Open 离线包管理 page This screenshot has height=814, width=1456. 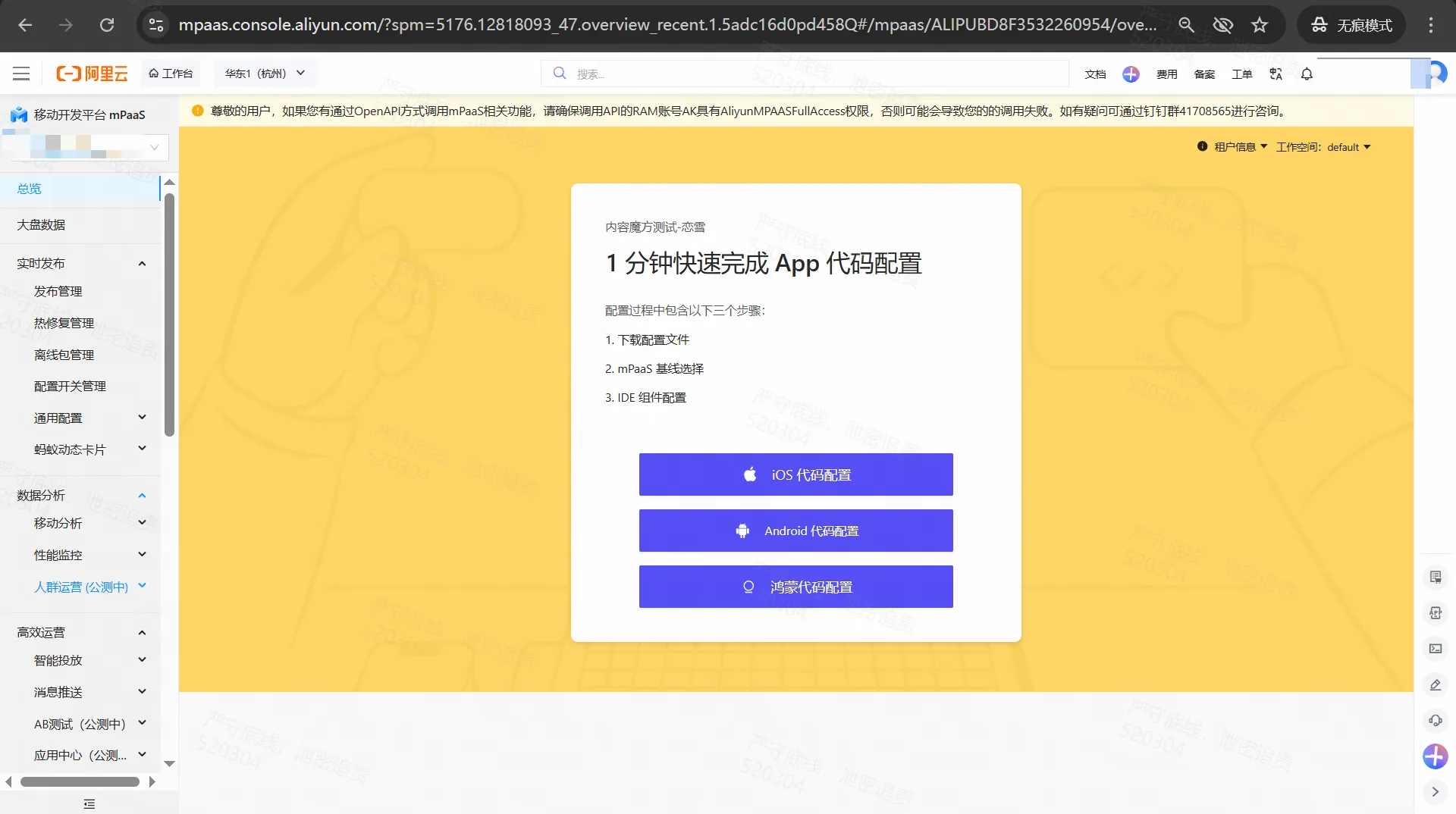(x=64, y=355)
